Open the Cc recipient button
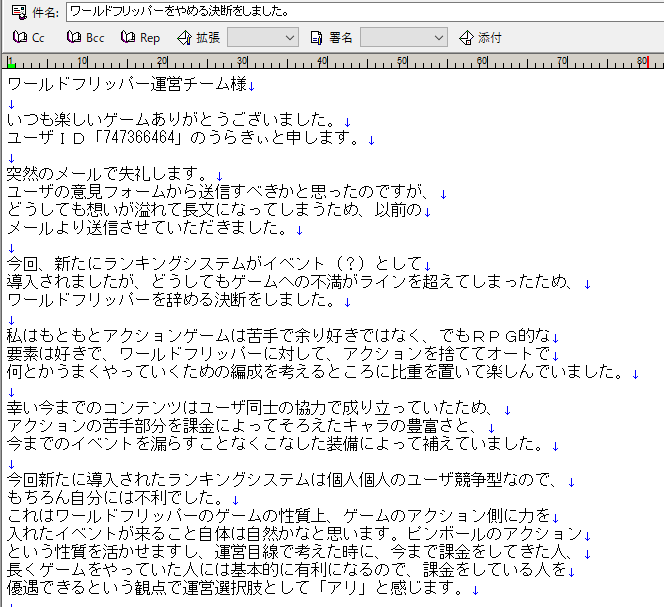The height and width of the screenshot is (607, 664). click(28, 38)
